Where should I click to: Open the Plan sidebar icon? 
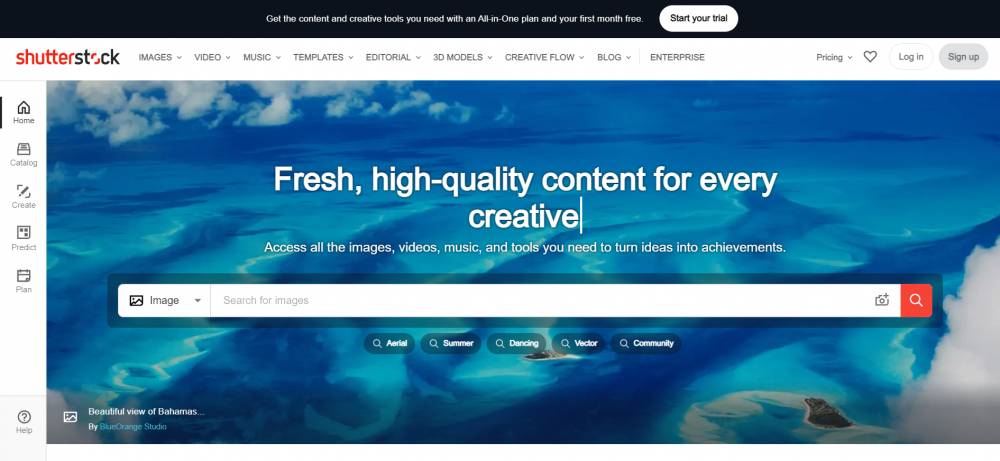tap(24, 275)
